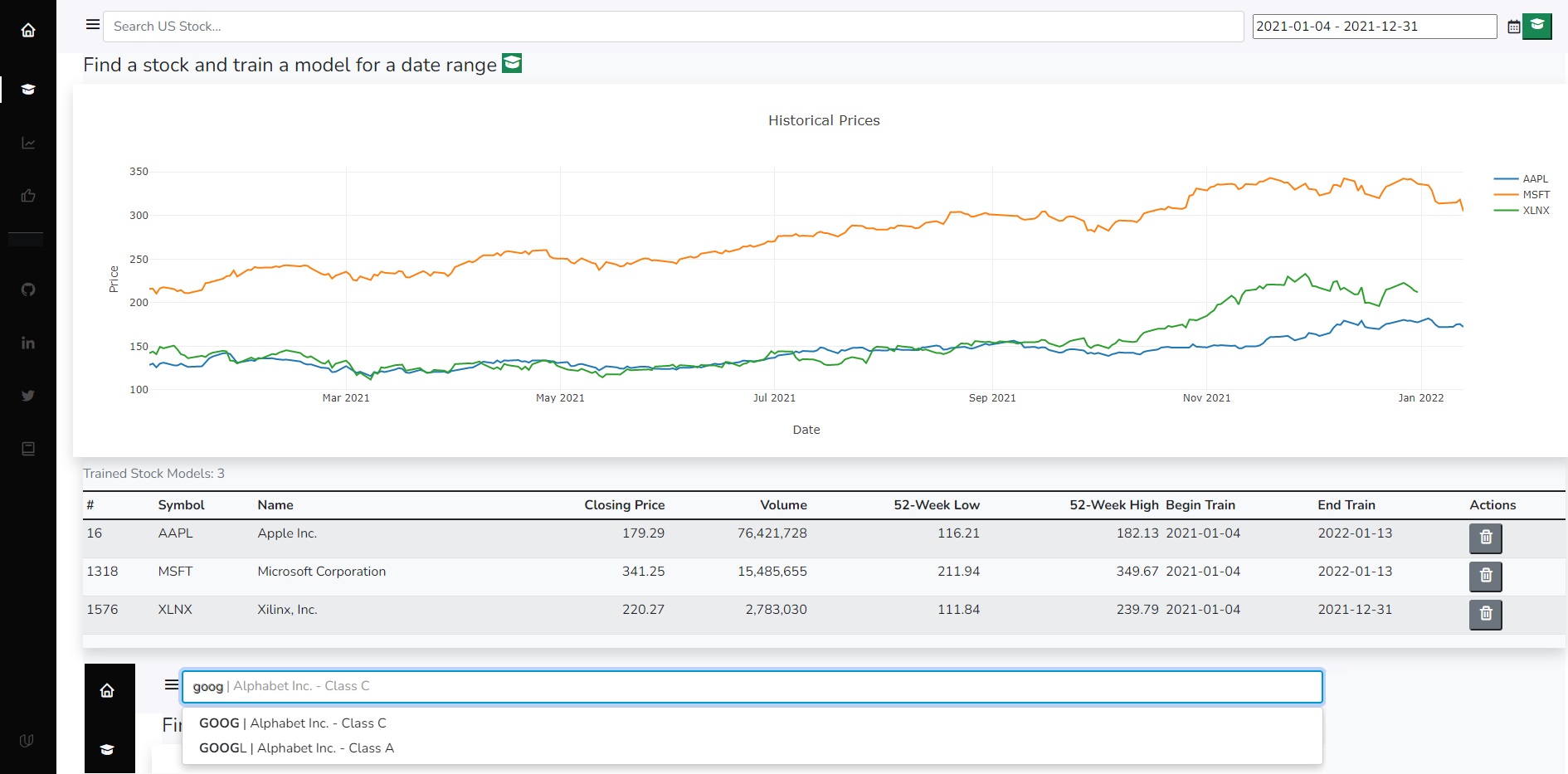Click the 52-Week Low column header
This screenshot has height=774, width=1568.
[937, 505]
